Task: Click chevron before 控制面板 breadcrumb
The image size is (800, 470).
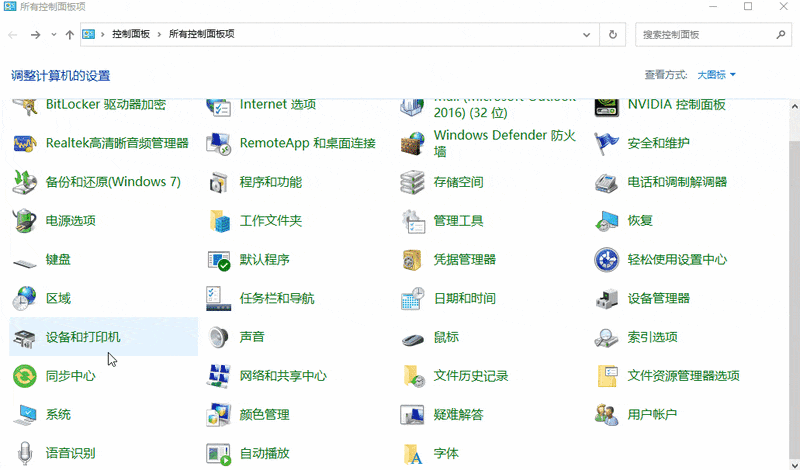Action: tap(103, 34)
